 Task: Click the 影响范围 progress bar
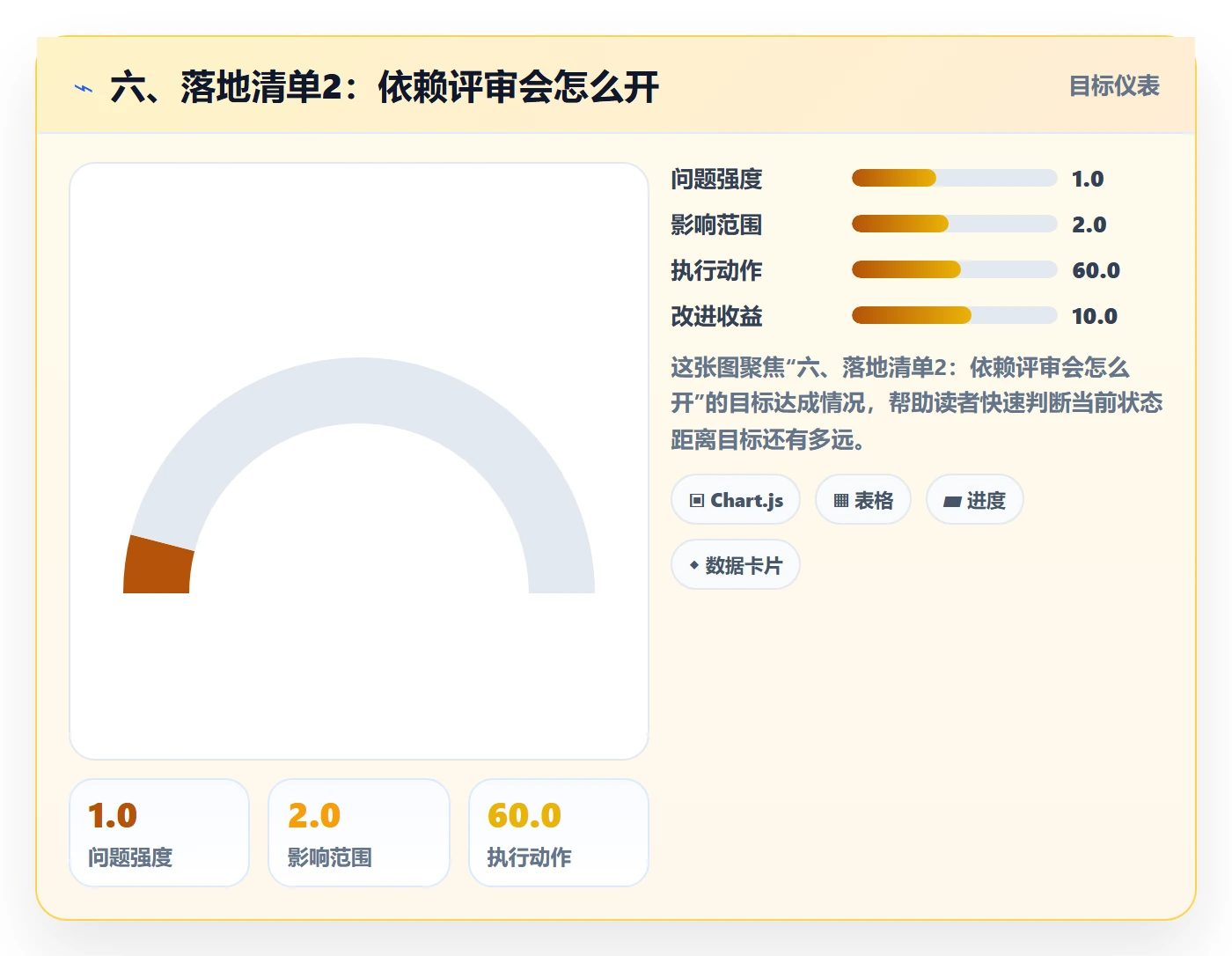pyautogui.click(x=954, y=224)
